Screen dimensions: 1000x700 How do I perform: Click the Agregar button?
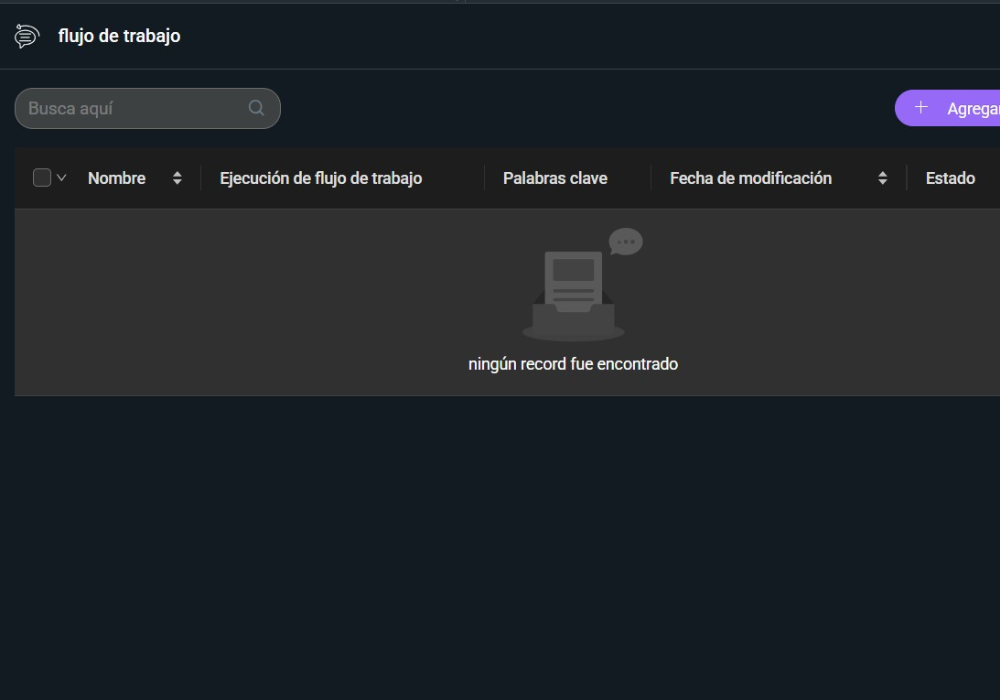tap(960, 107)
